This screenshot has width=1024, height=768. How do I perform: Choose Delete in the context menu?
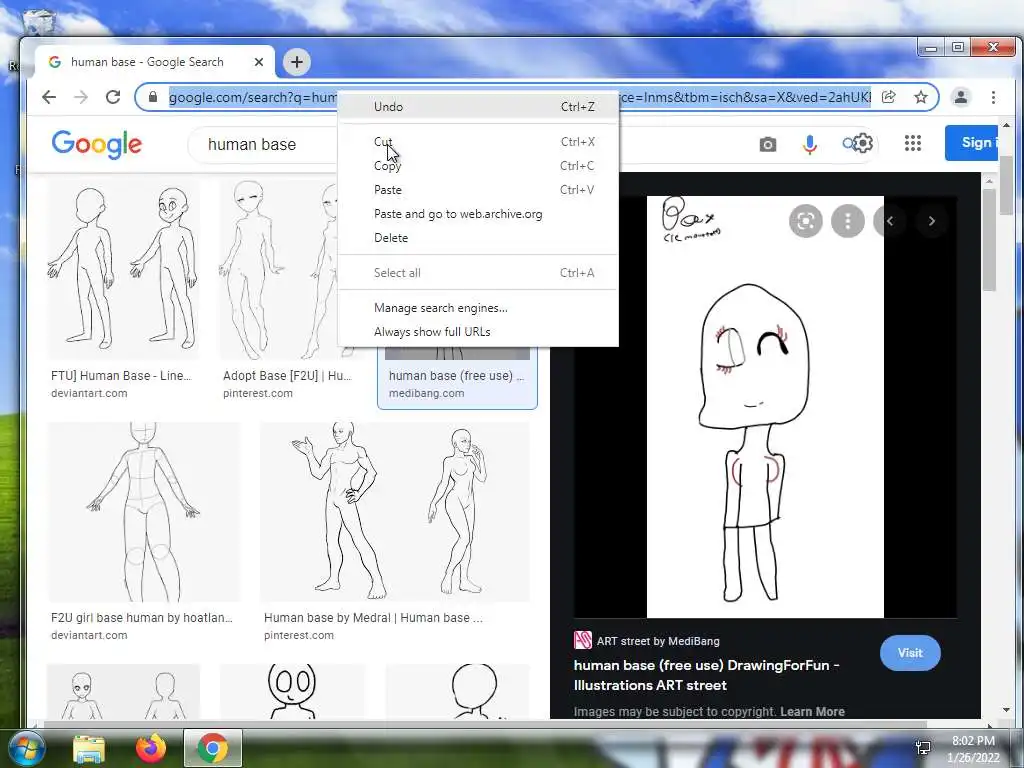[479, 238]
